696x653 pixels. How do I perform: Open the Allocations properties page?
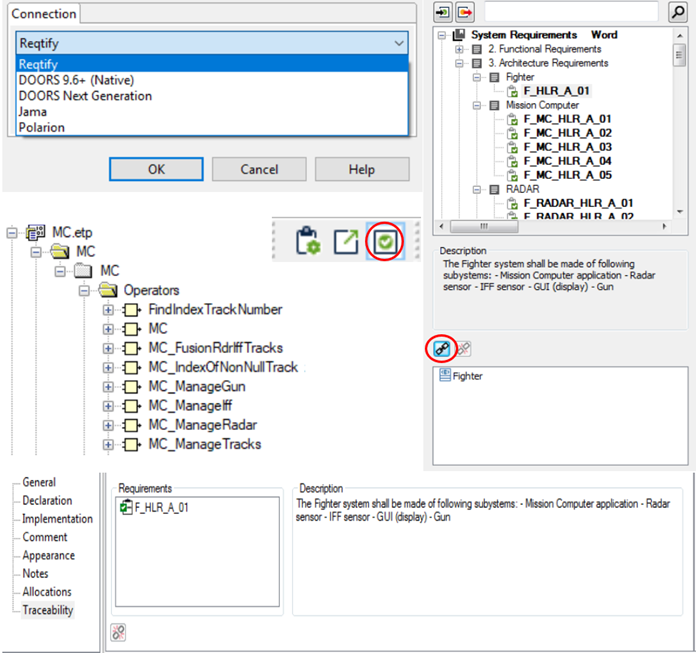(x=47, y=592)
